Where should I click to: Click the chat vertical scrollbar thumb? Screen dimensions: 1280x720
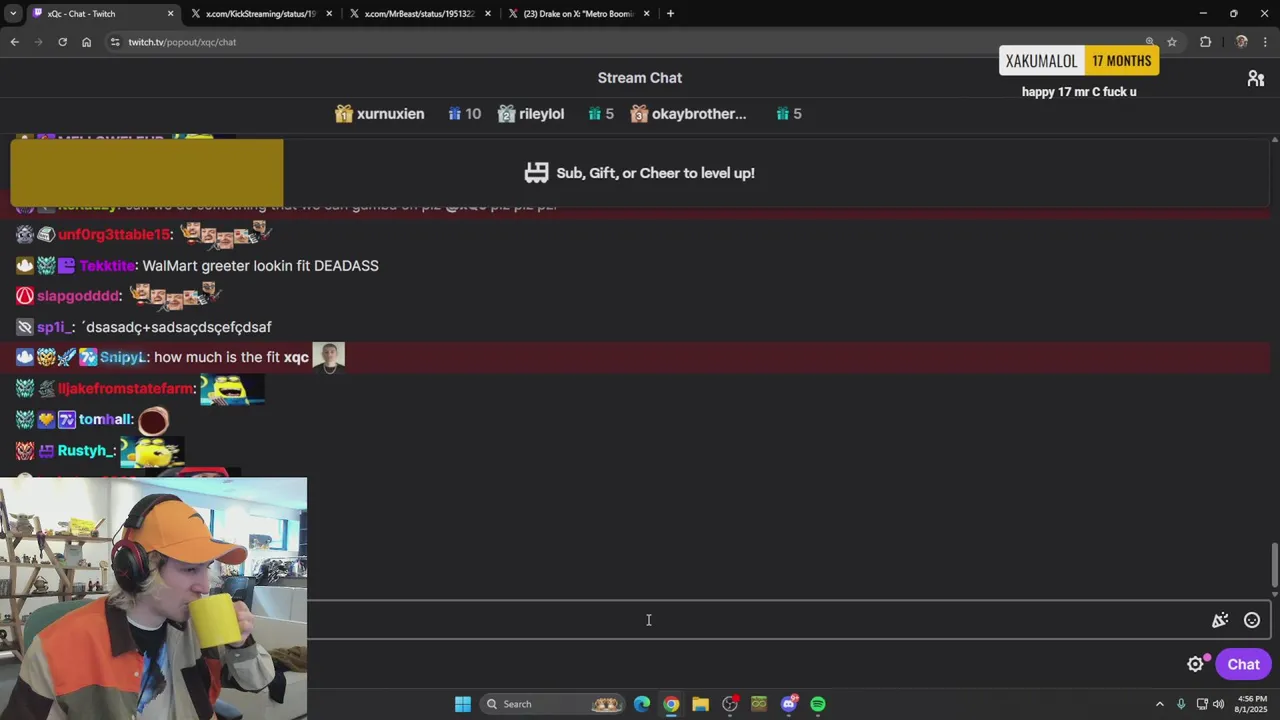point(1274,565)
